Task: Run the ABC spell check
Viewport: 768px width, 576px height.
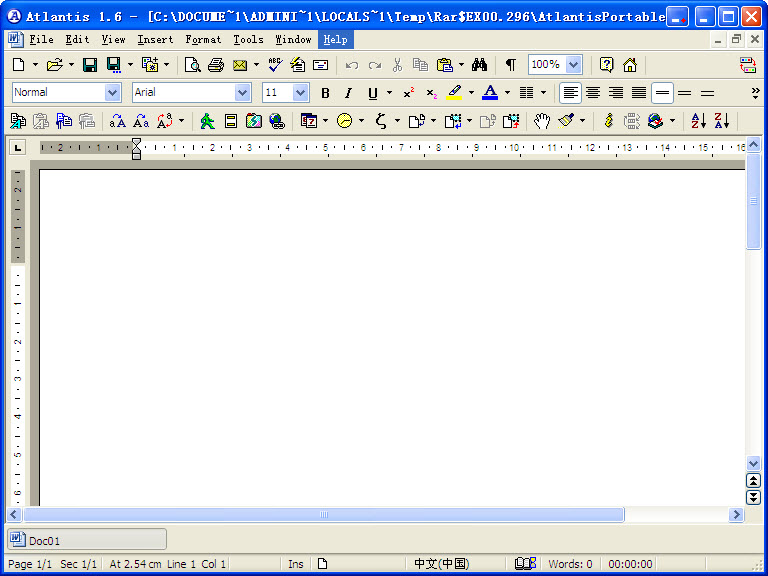Action: 275,65
